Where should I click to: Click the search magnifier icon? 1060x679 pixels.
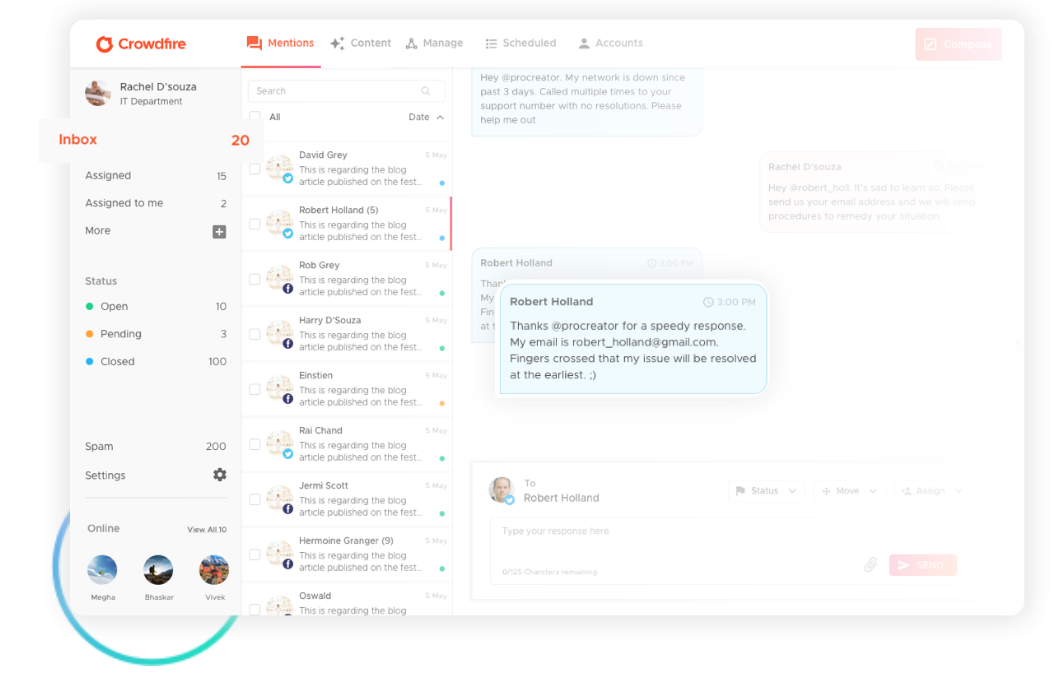pos(426,91)
